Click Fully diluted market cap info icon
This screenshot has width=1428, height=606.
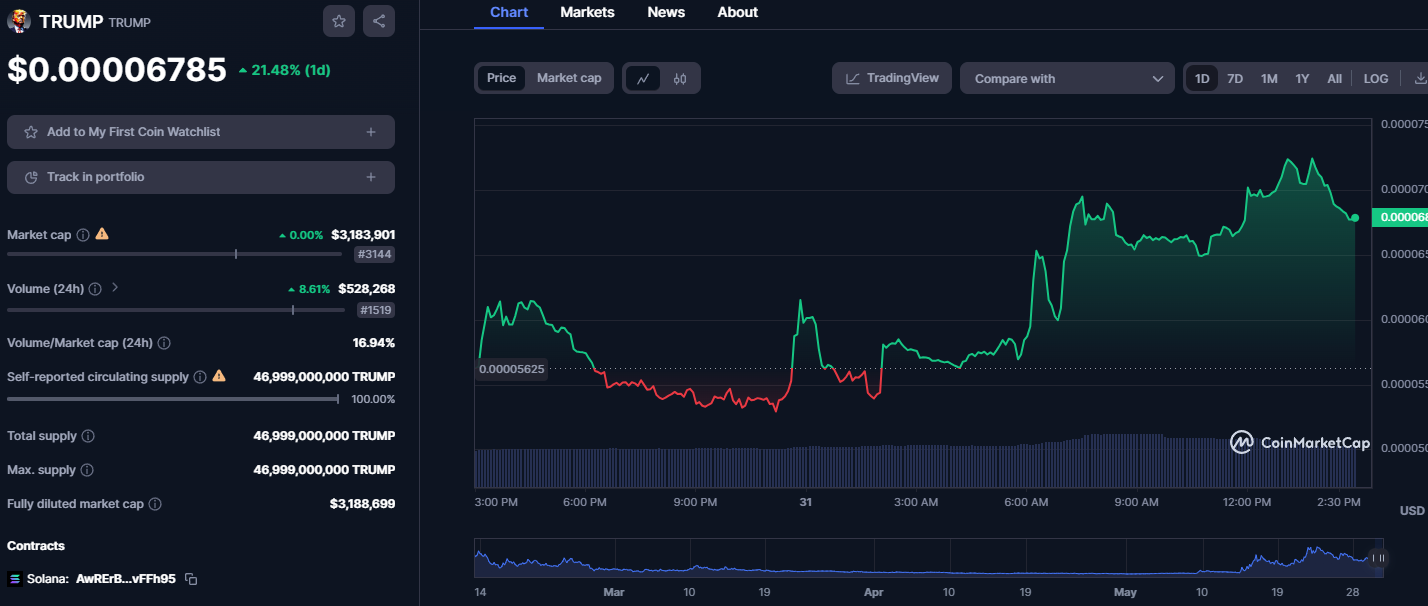coord(155,504)
